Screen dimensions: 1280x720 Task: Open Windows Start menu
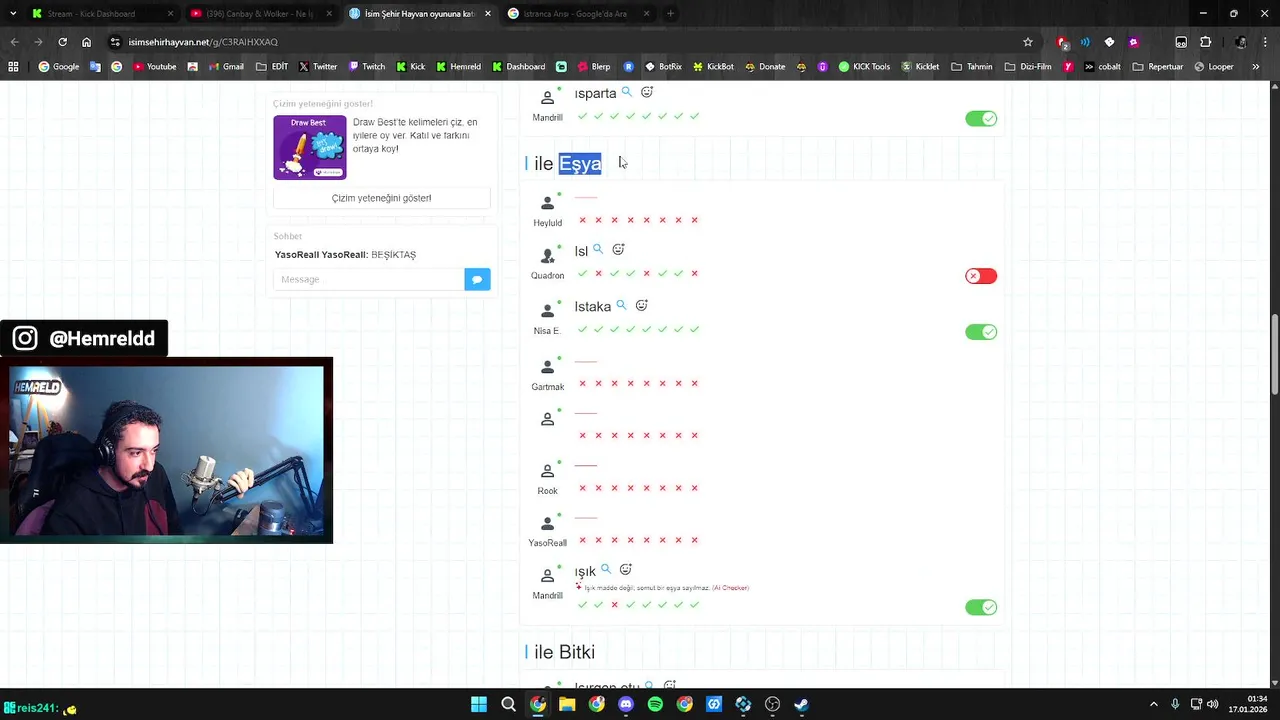(x=479, y=704)
